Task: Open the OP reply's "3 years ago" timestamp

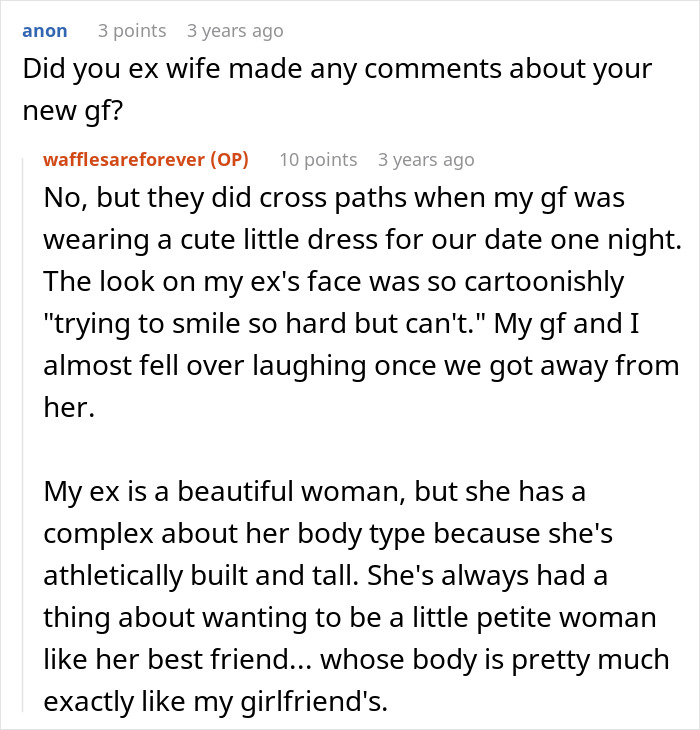Action: (x=426, y=160)
